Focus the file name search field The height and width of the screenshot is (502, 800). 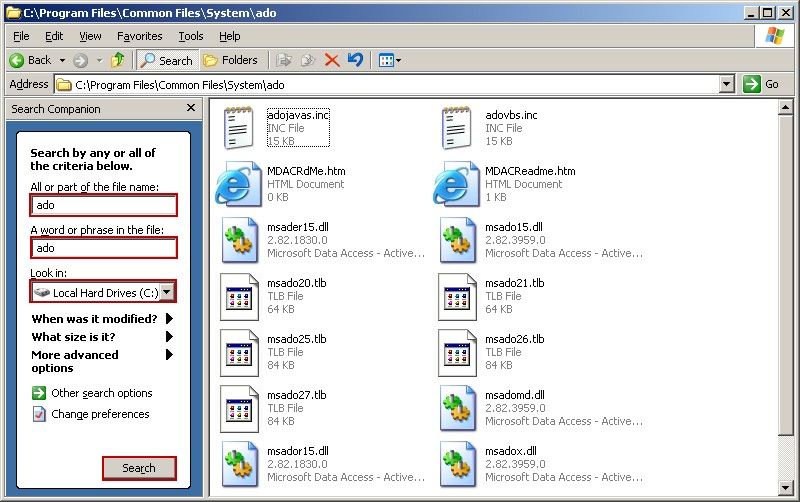104,205
